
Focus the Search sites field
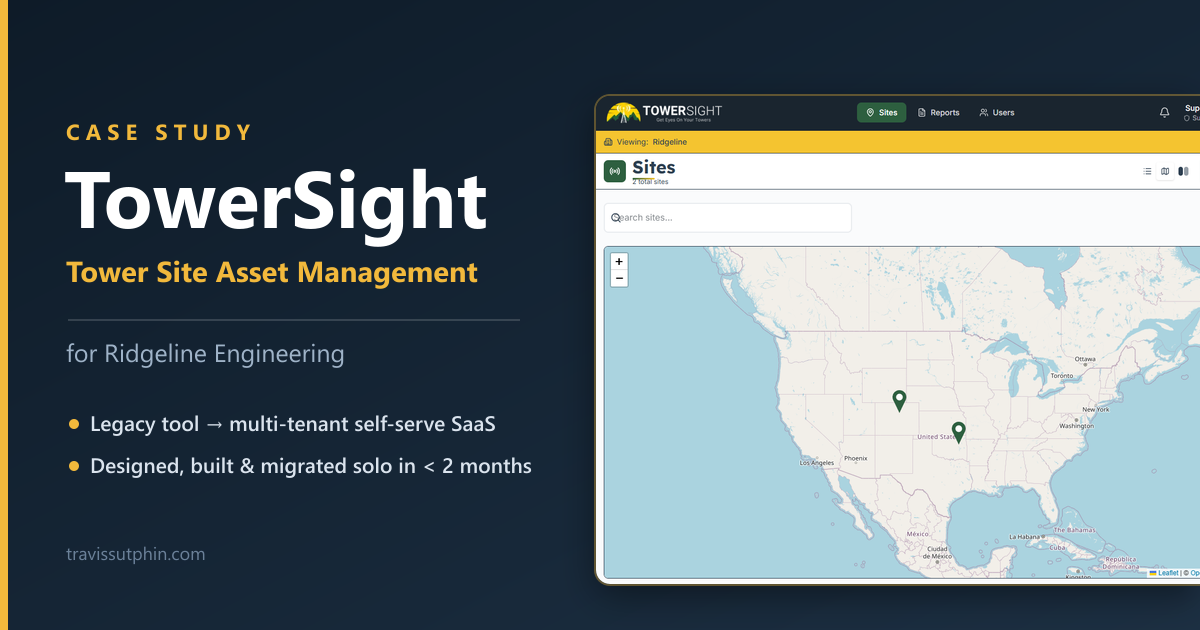(x=728, y=217)
